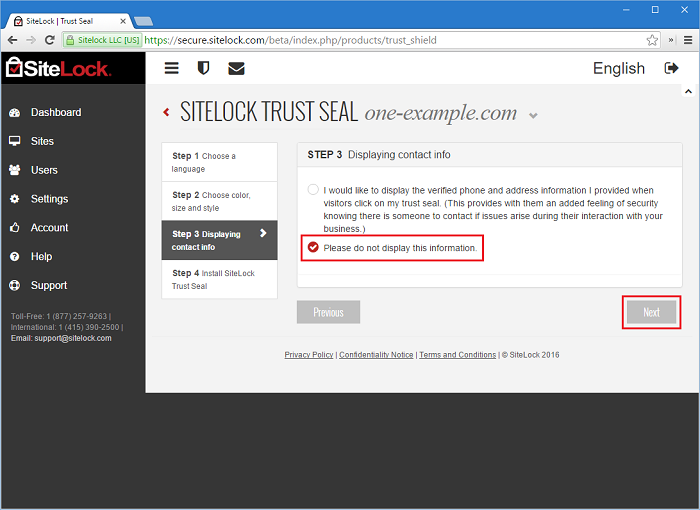Click browser forward arrow
Viewport: 700px width, 510px height.
pyautogui.click(x=31, y=40)
